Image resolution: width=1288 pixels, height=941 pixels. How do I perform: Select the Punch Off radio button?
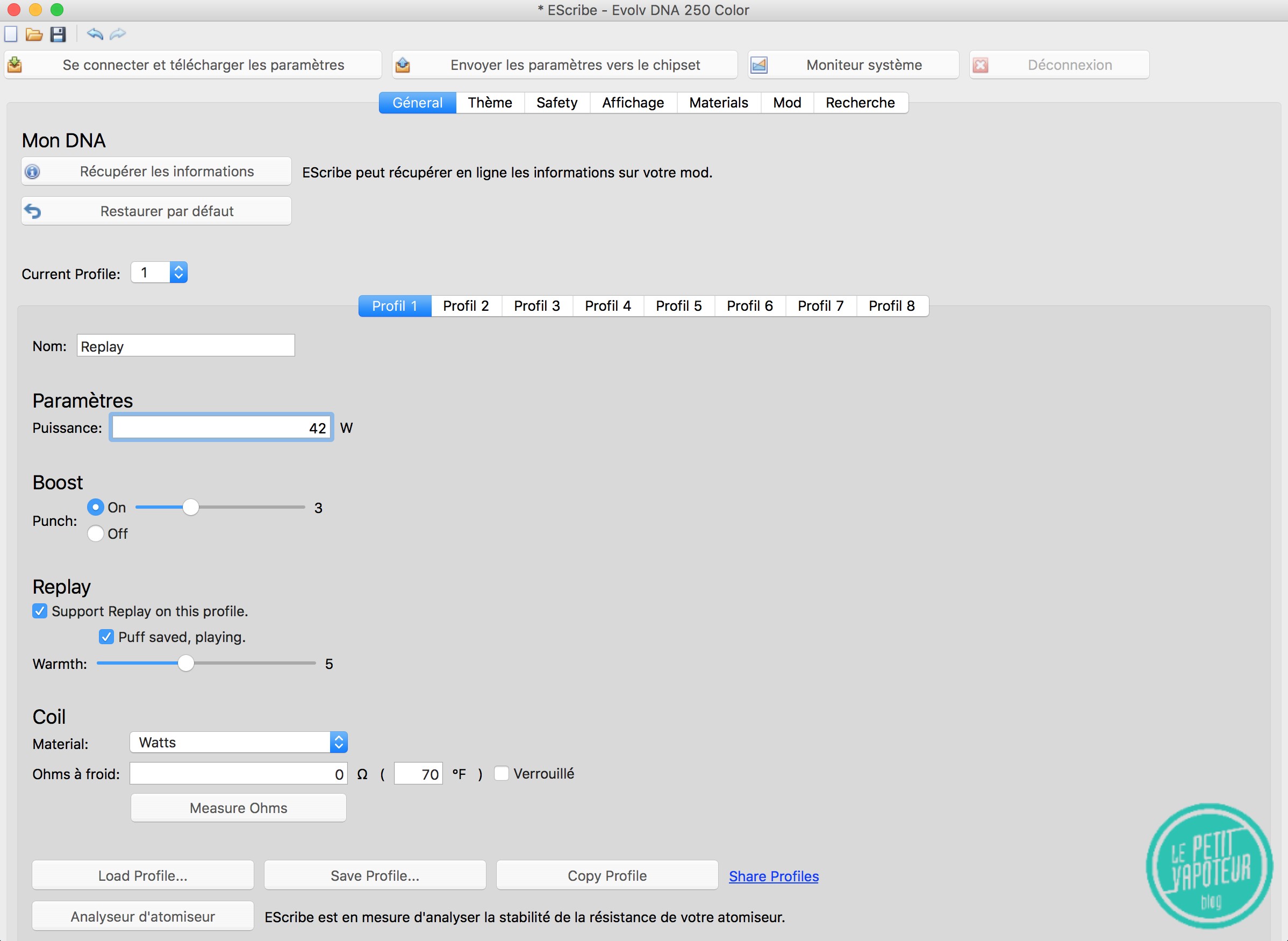pos(96,534)
